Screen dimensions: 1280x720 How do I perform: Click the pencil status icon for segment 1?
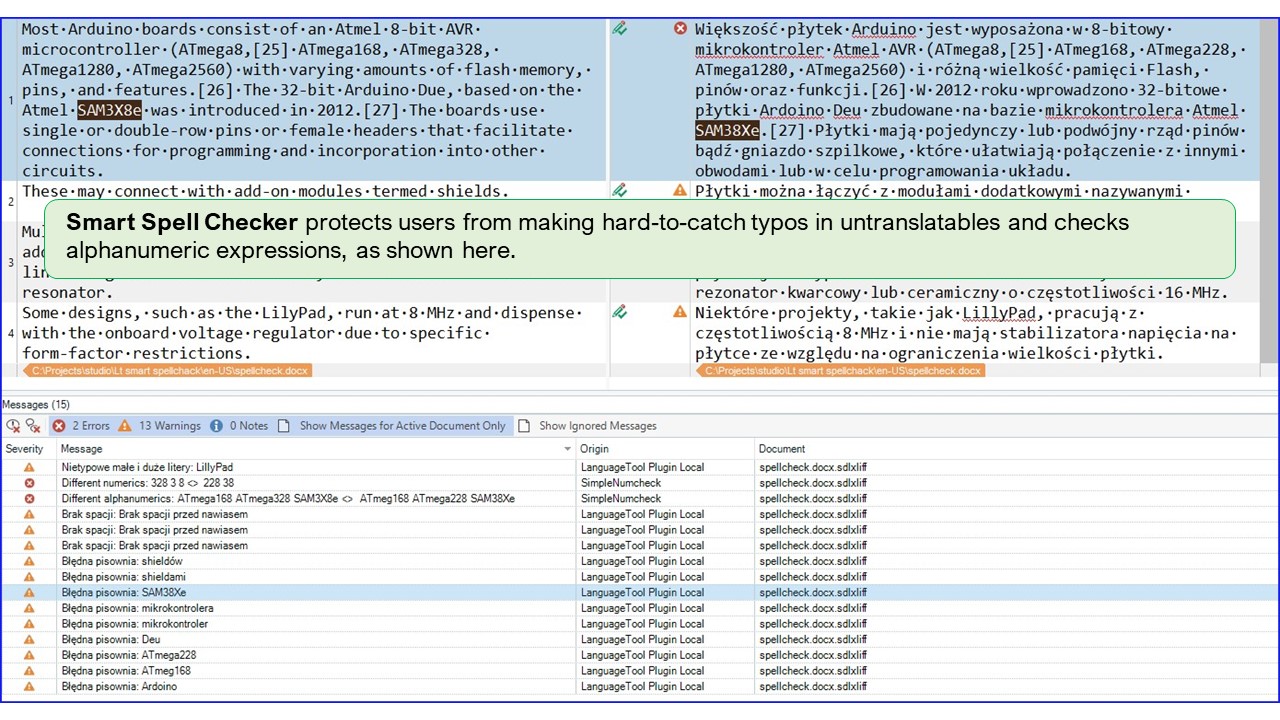620,29
